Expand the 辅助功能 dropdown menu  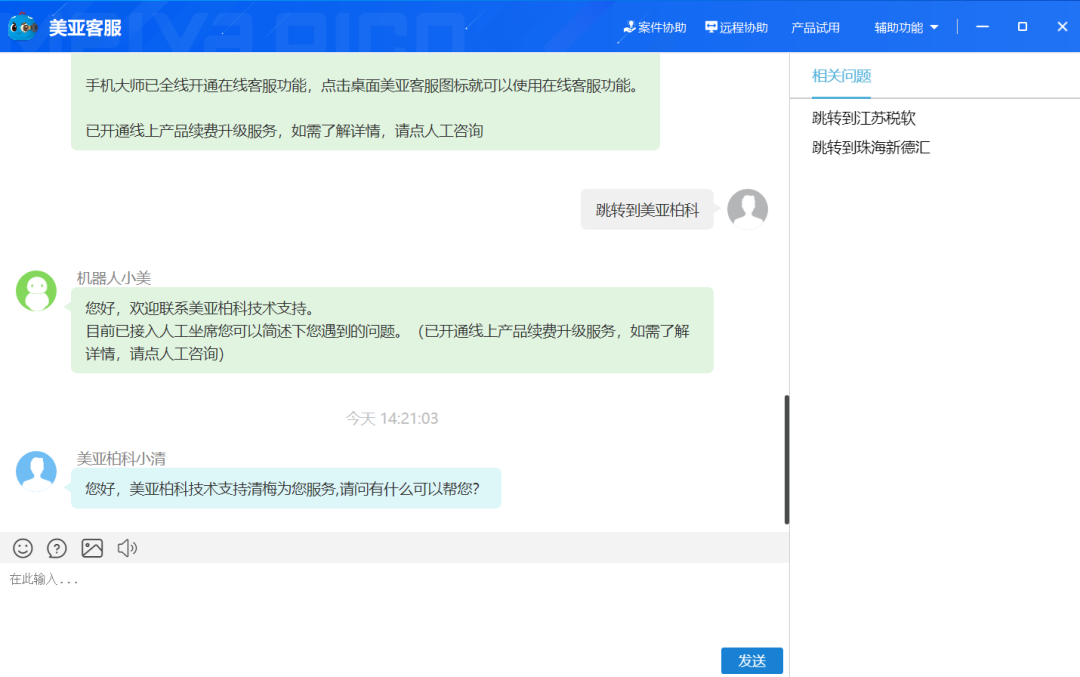(906, 28)
